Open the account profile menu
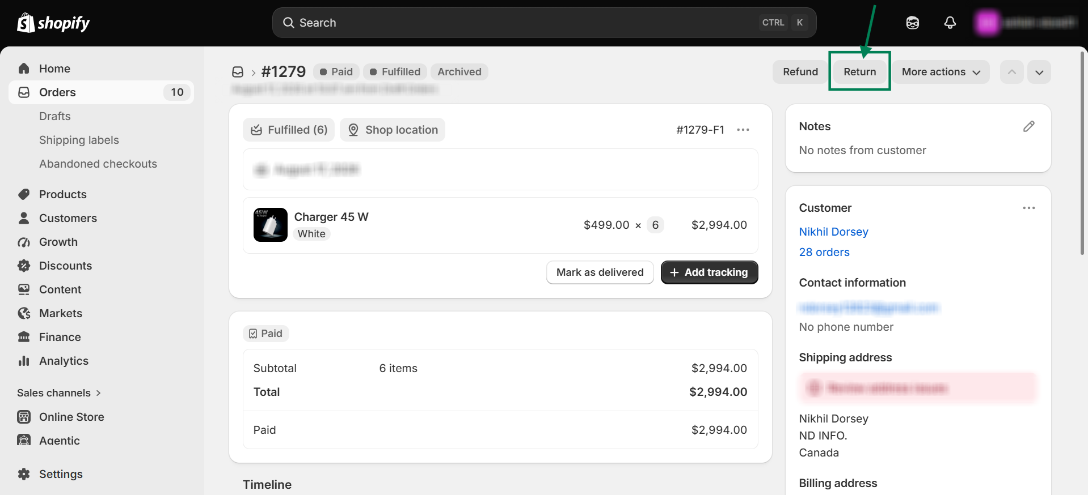The height and width of the screenshot is (495, 1088). coord(1028,23)
